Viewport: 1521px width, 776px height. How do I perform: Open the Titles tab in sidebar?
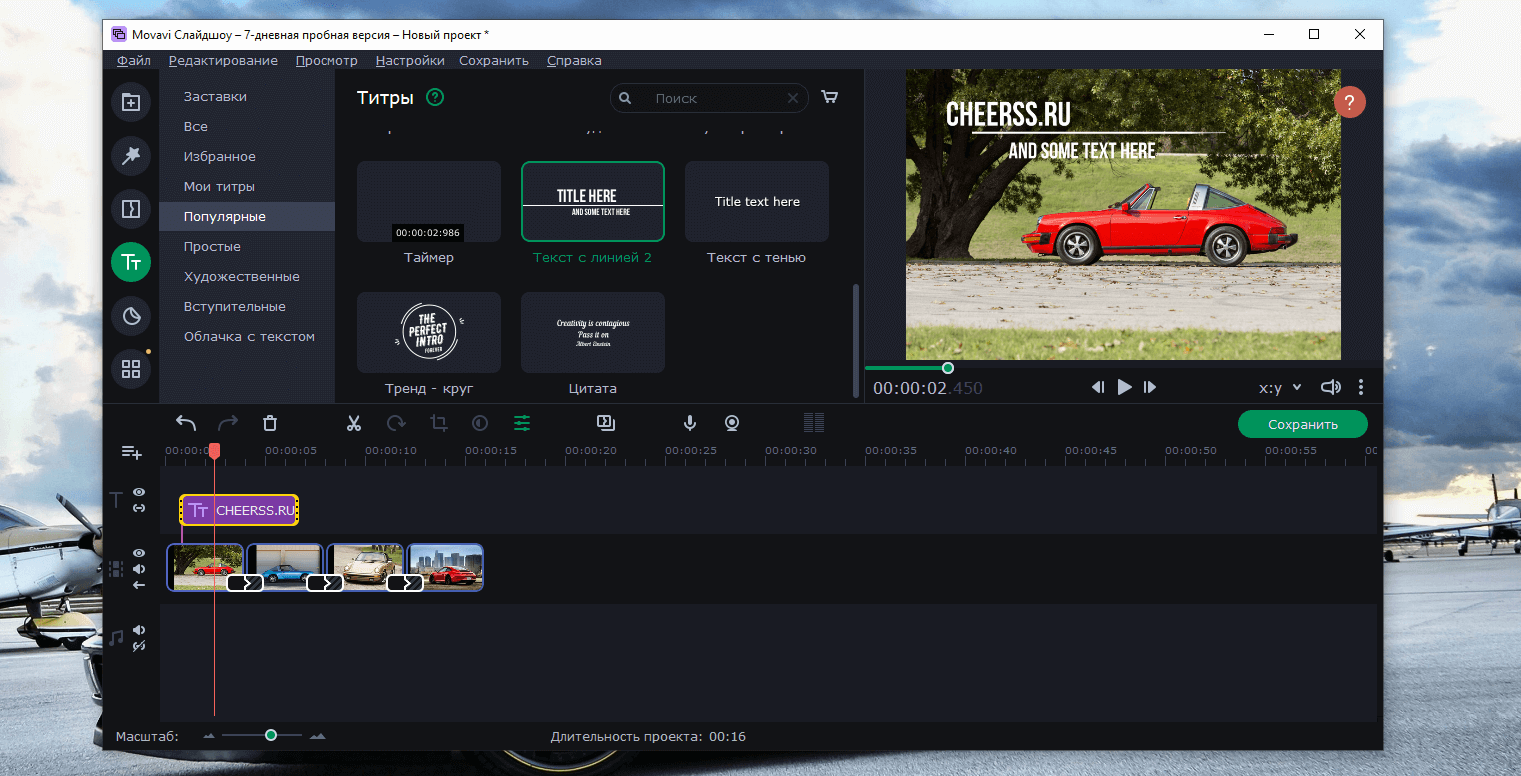point(131,263)
